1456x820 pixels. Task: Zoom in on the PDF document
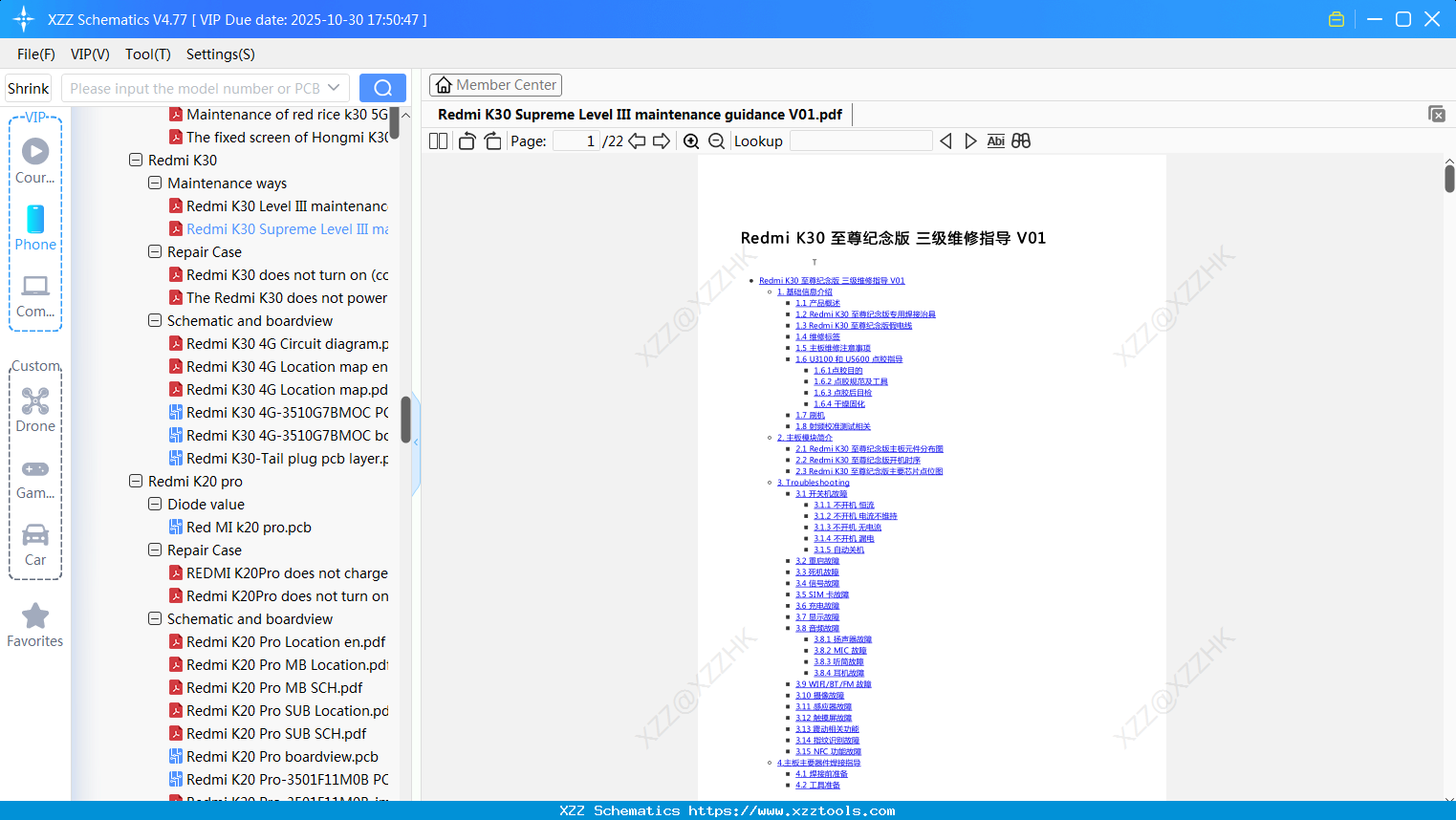point(691,140)
